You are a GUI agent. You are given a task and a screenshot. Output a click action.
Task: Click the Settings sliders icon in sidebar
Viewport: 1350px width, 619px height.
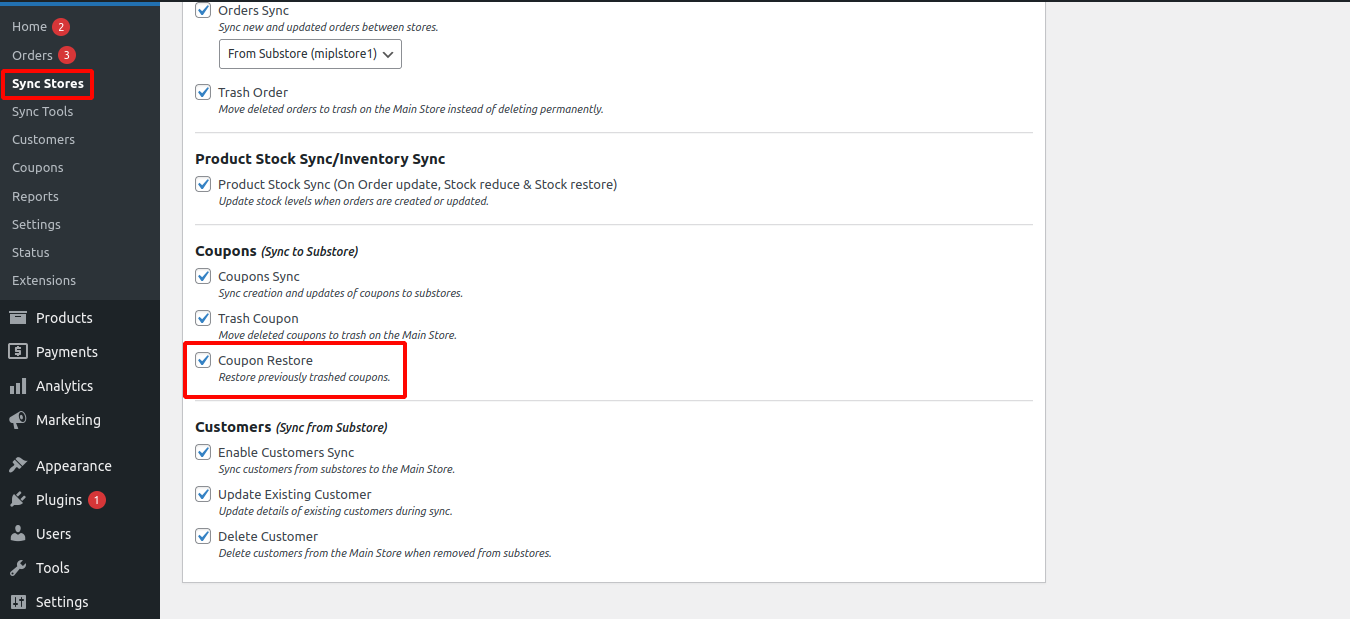point(18,602)
